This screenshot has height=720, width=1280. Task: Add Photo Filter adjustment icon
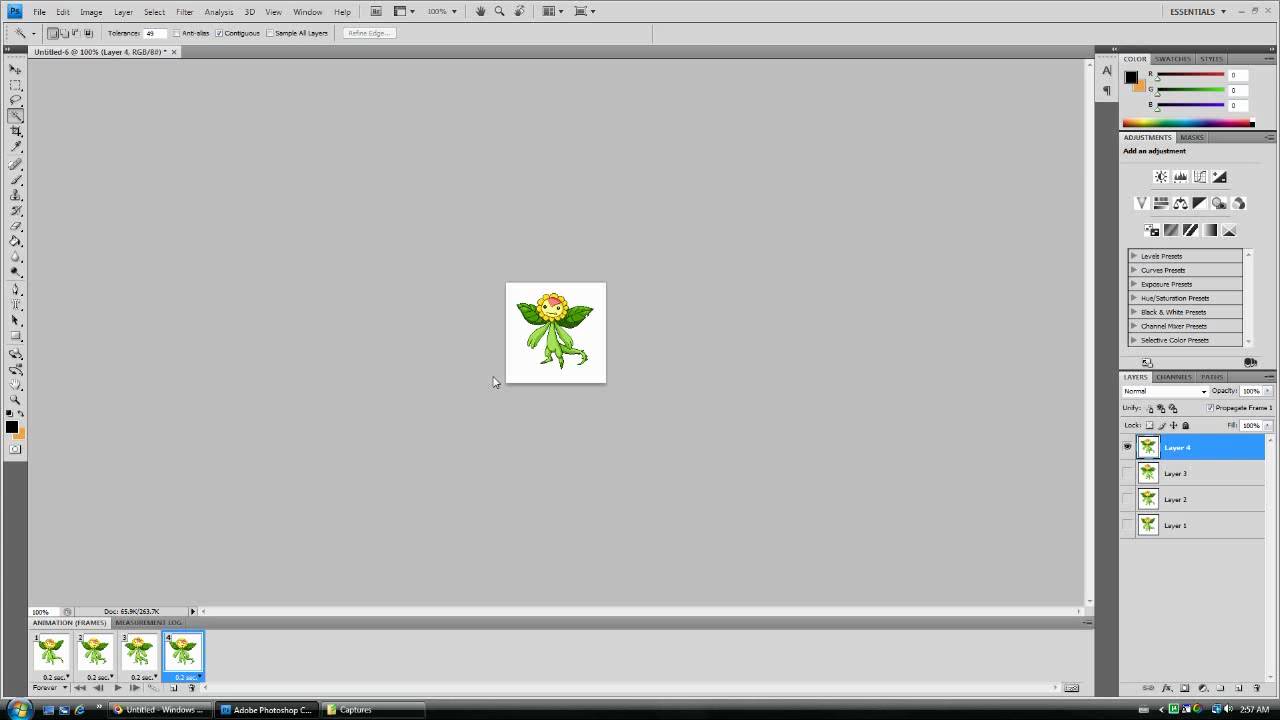point(1219,203)
